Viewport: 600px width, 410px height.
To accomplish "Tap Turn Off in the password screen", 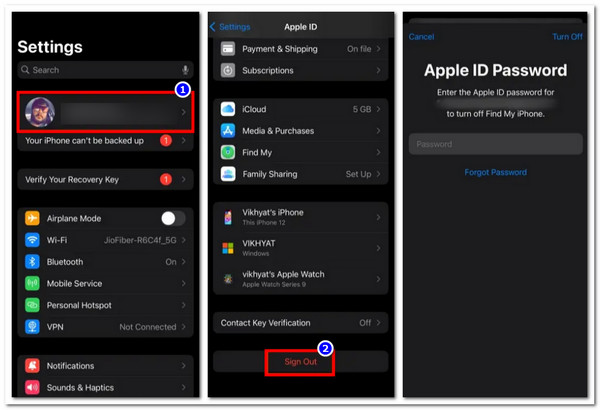I will click(567, 37).
